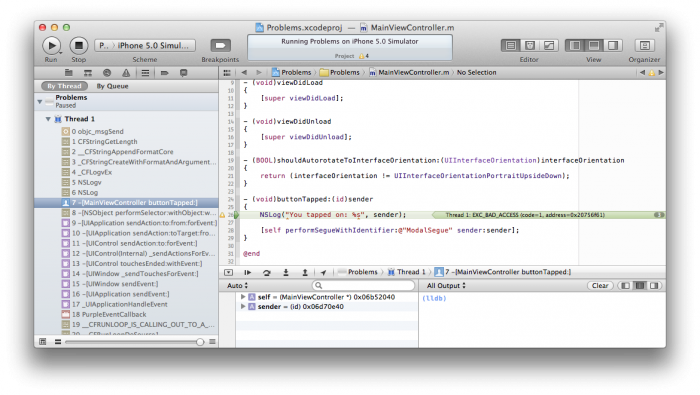Select the Assistant editor icon

click(530, 46)
